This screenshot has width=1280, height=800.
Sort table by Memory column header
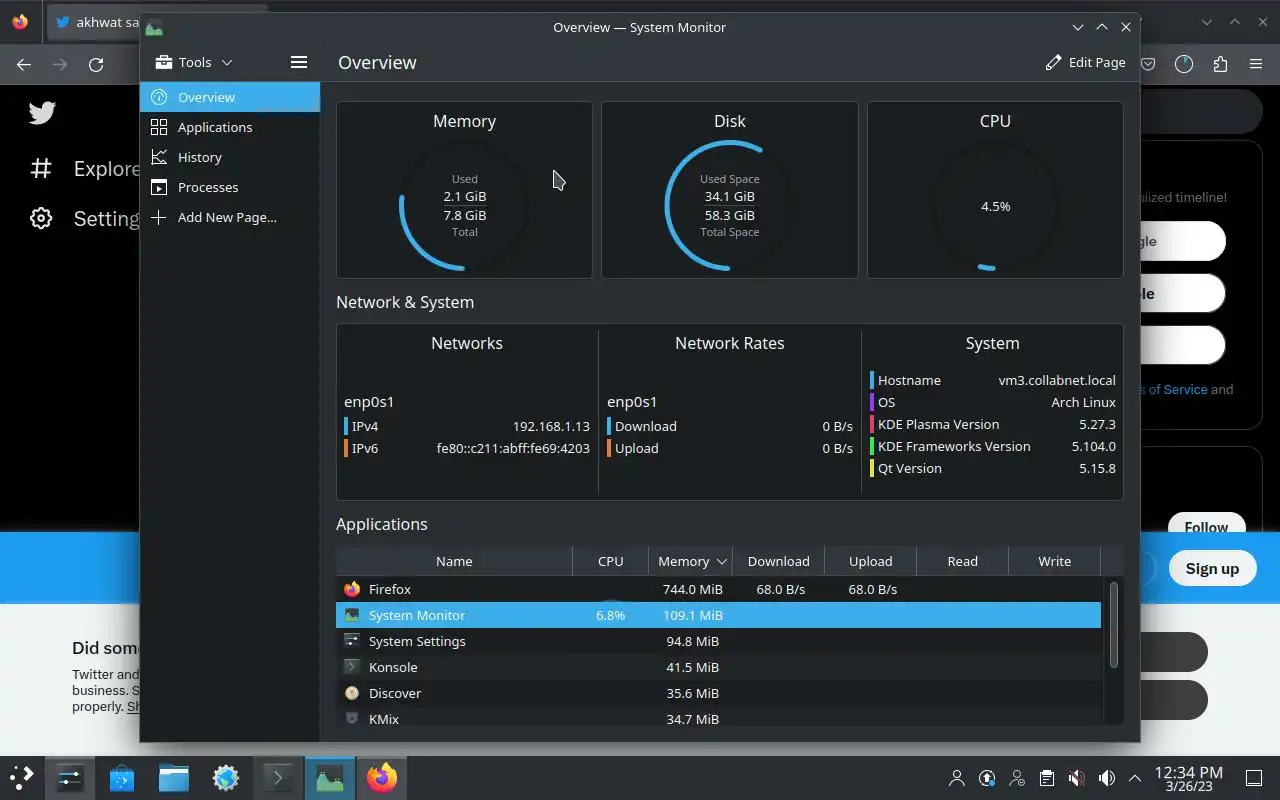(x=690, y=561)
